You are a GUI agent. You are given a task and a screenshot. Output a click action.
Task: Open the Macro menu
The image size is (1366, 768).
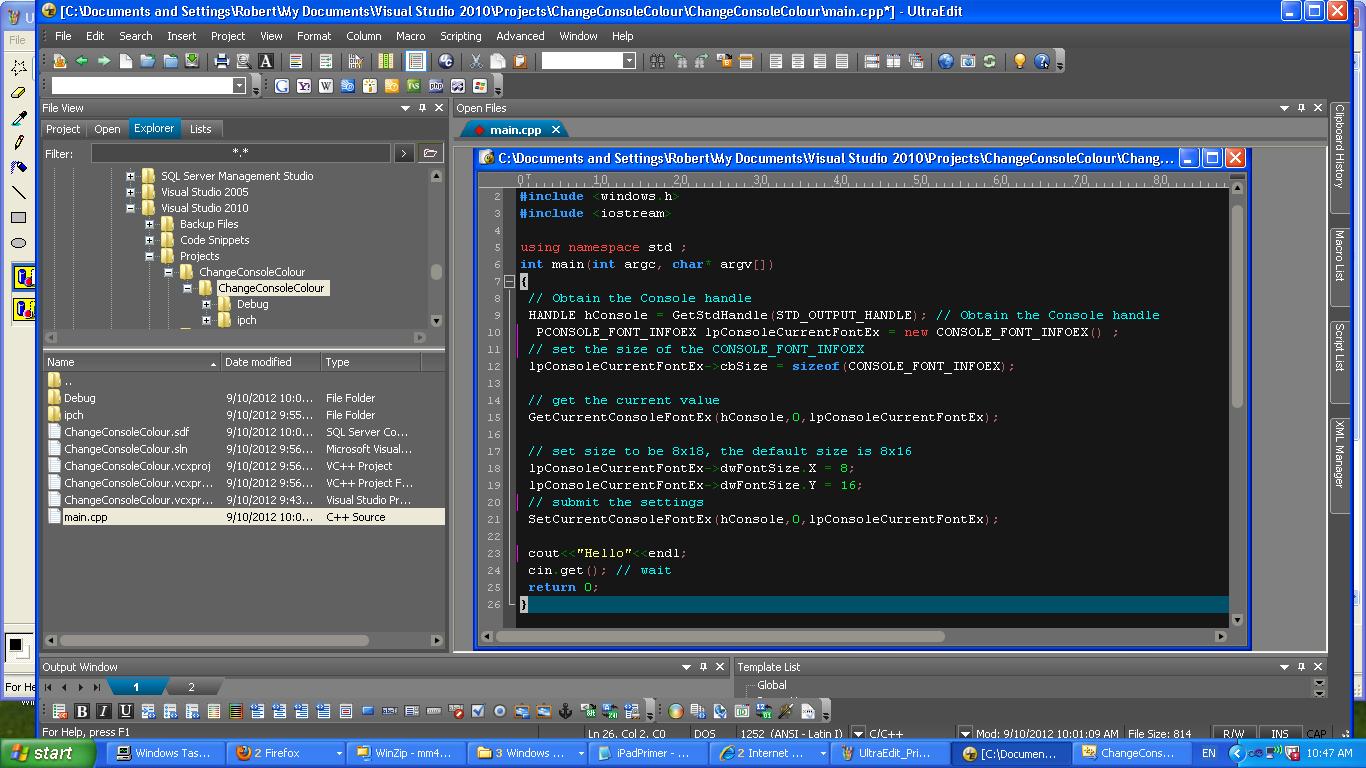pos(410,36)
